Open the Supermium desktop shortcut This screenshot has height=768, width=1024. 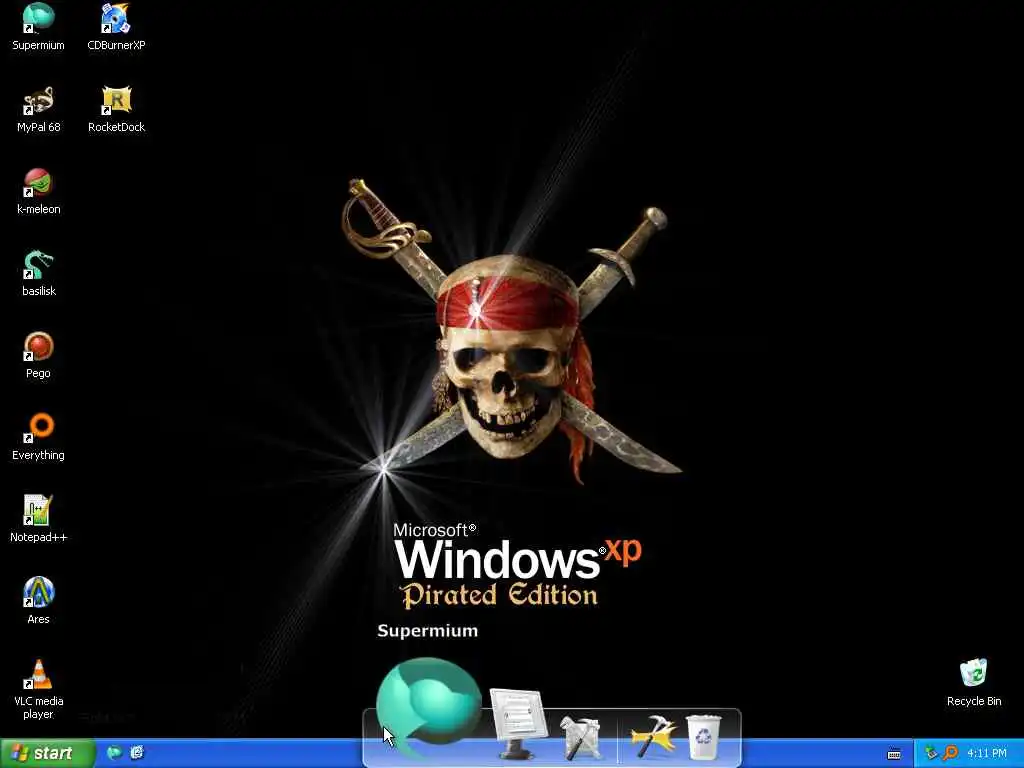(x=39, y=26)
